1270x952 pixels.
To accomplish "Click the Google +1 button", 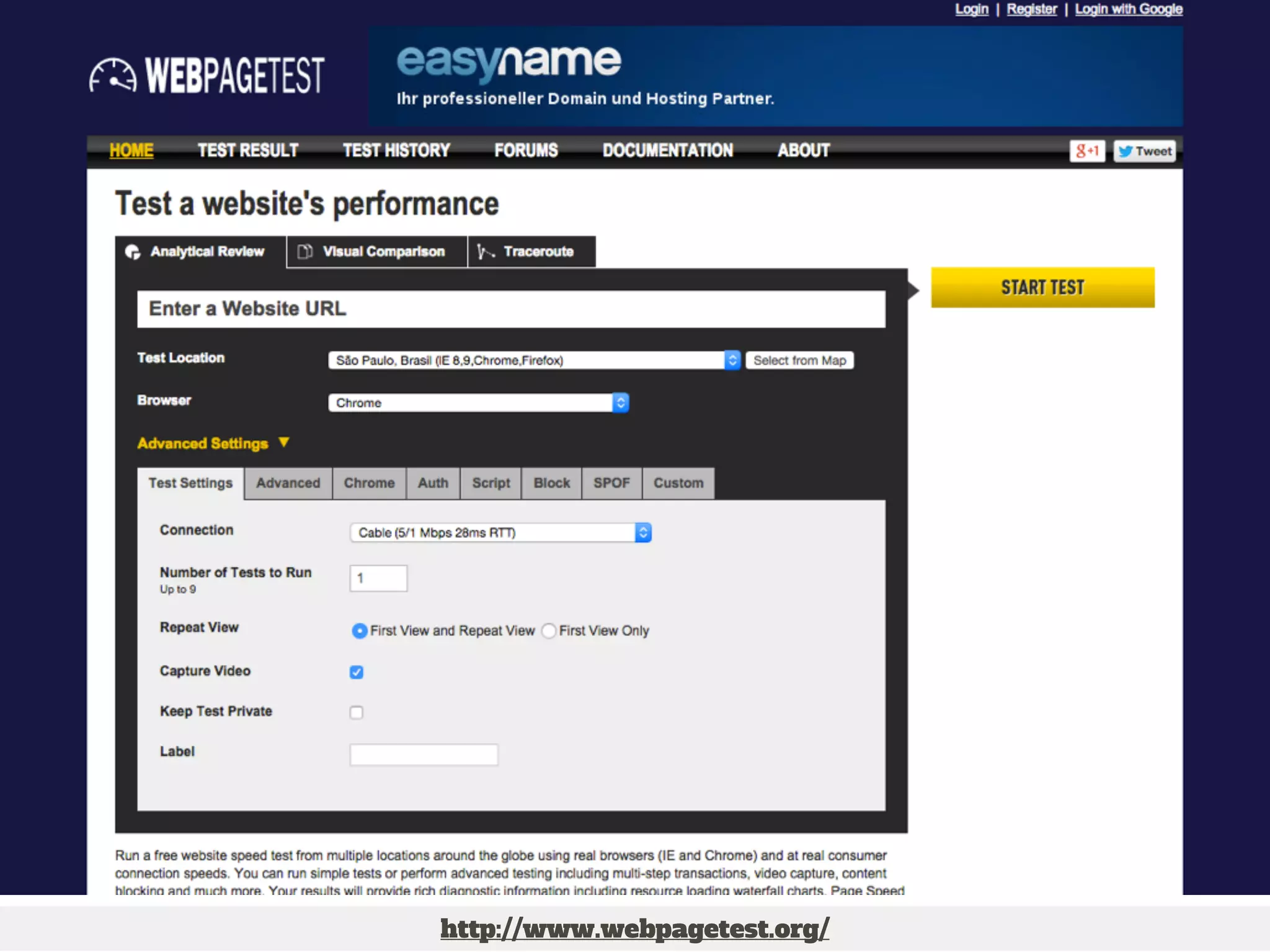I will 1087,151.
